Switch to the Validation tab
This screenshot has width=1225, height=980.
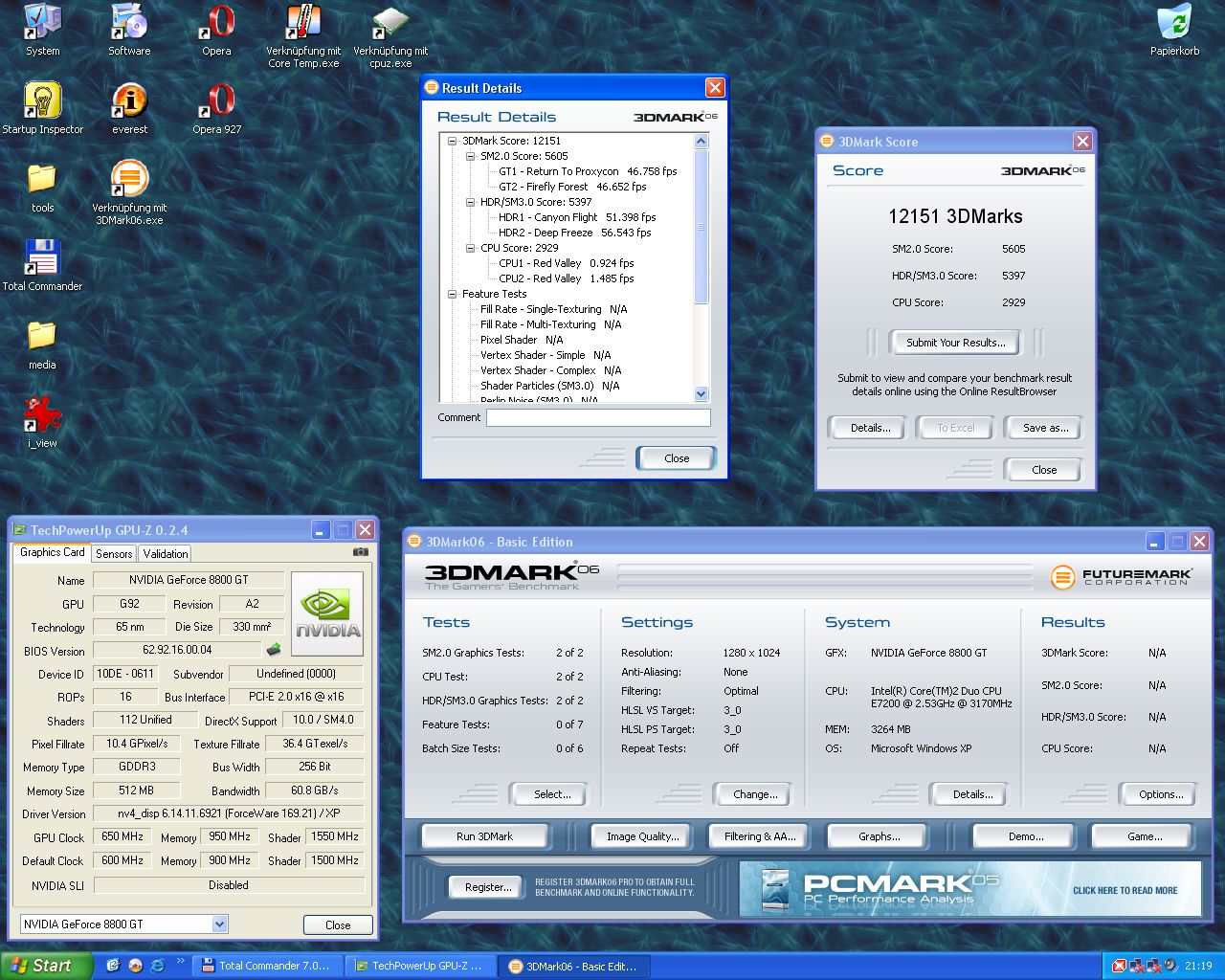pyautogui.click(x=166, y=553)
